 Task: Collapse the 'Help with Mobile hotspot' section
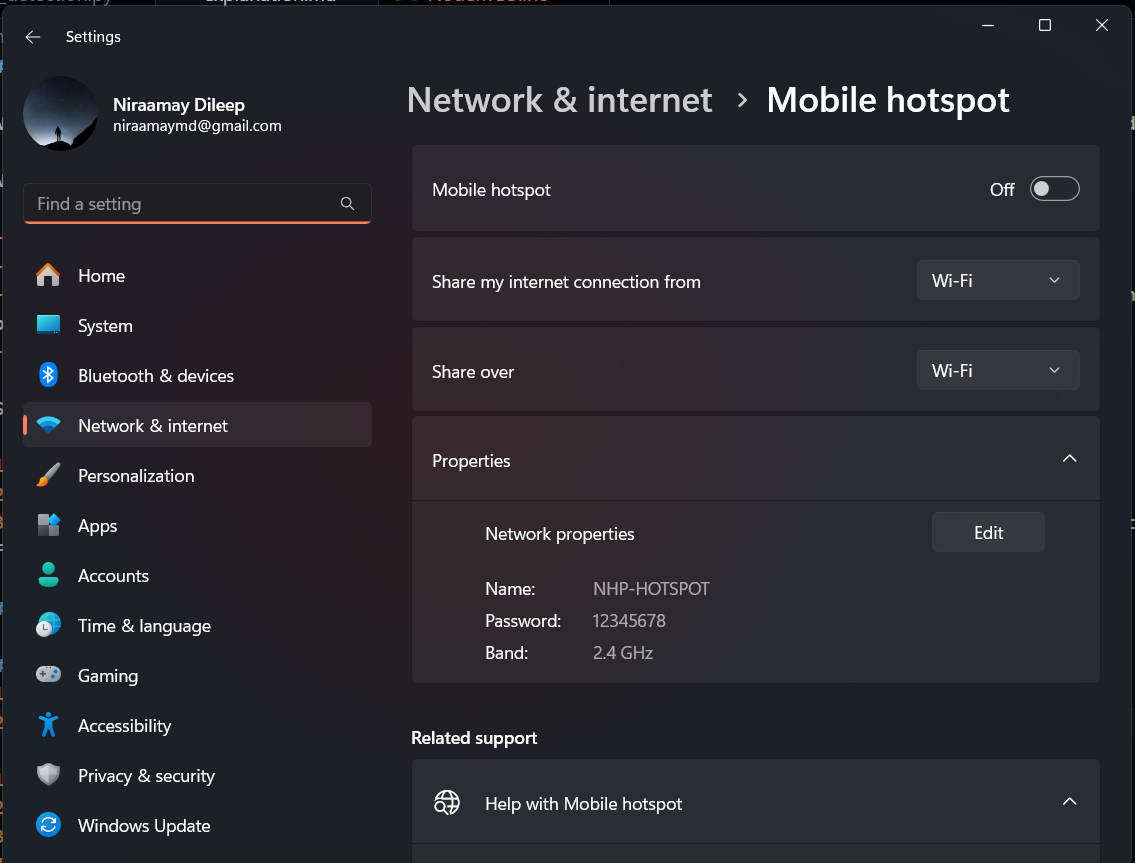click(1069, 802)
